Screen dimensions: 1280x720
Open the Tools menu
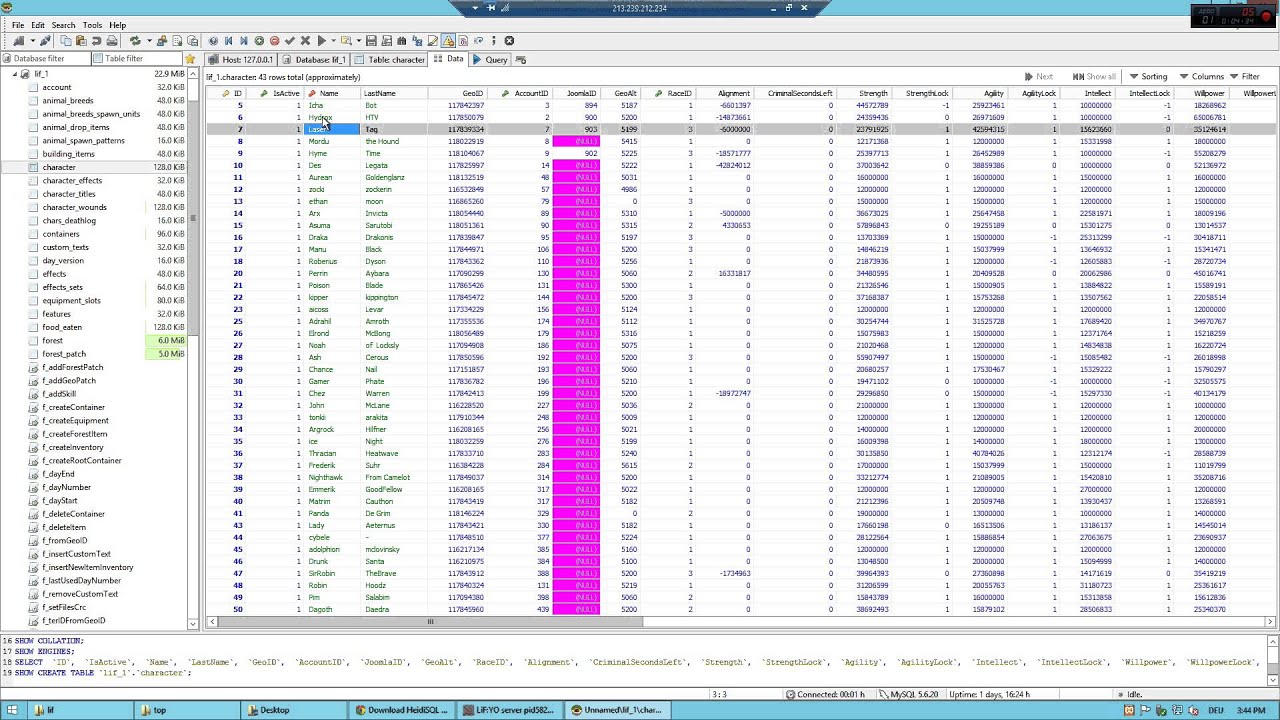click(x=92, y=25)
